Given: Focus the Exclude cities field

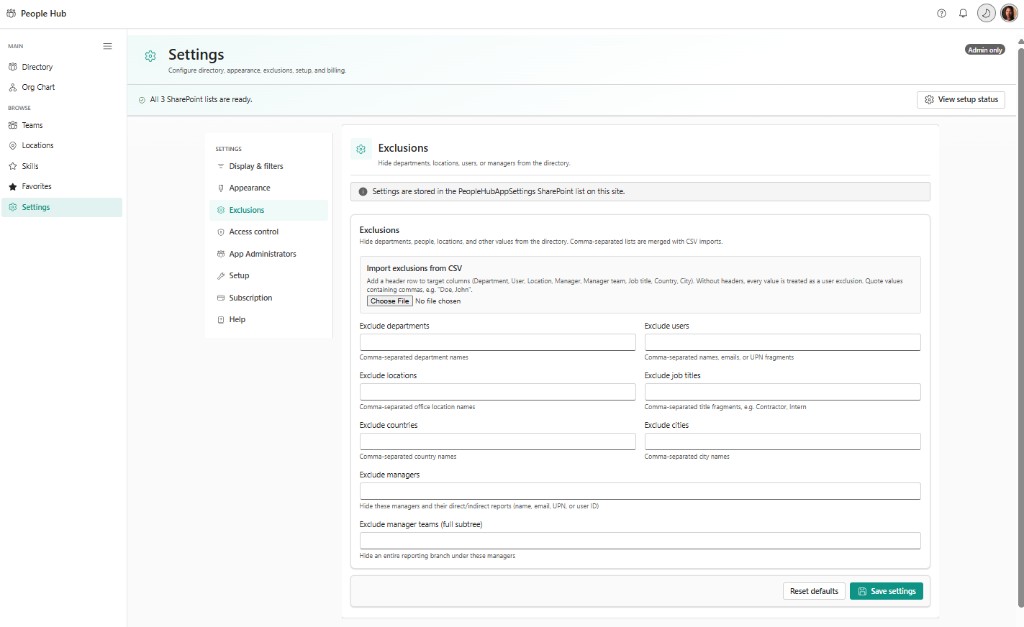Looking at the screenshot, I should click(782, 442).
